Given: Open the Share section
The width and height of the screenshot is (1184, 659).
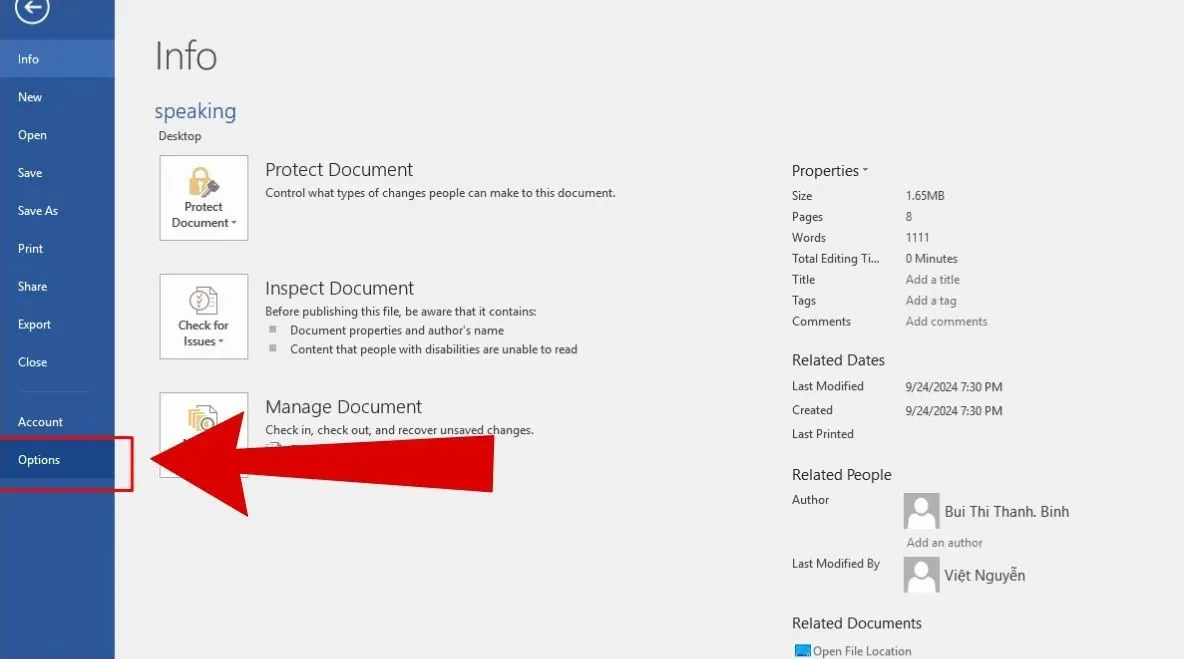Looking at the screenshot, I should (x=57, y=286).
